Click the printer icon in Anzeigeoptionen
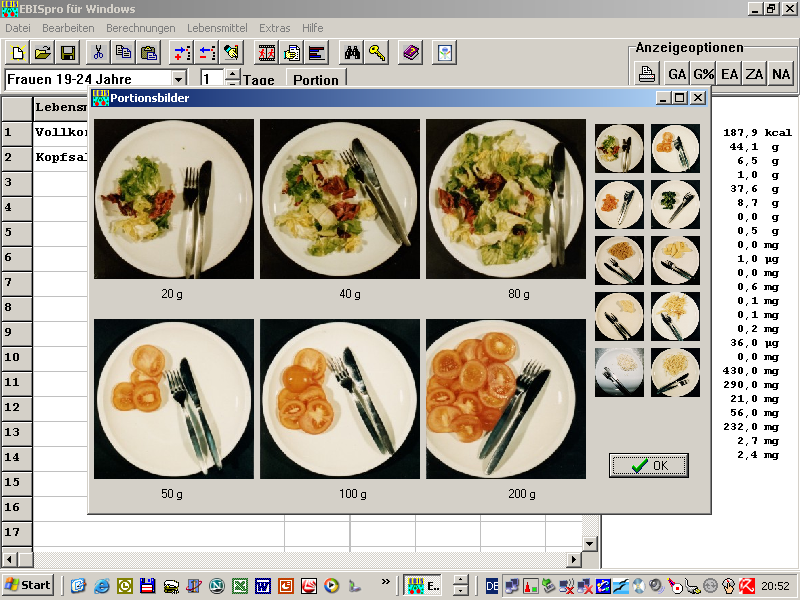The height and width of the screenshot is (600, 800). [648, 74]
